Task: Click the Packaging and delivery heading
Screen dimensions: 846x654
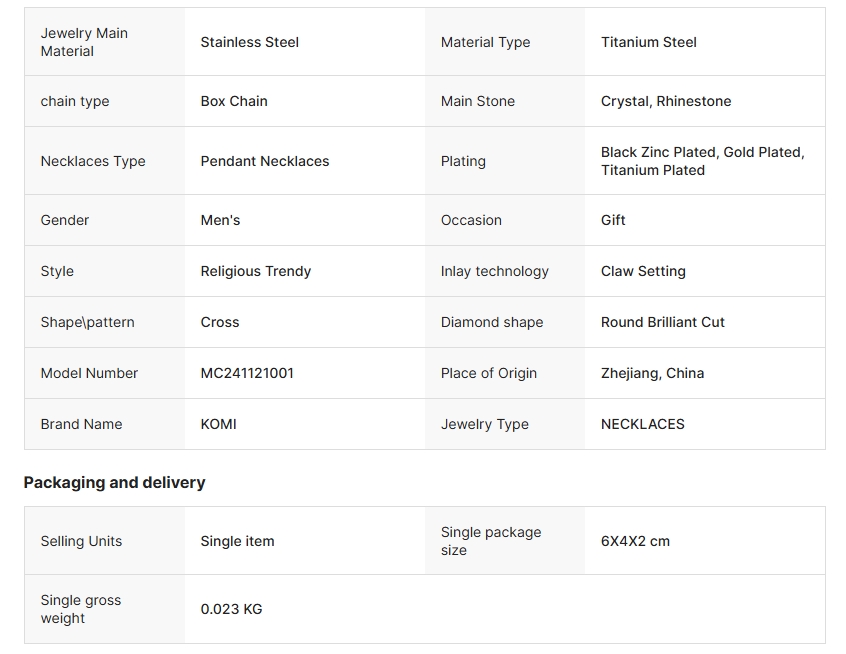Action: tap(114, 482)
